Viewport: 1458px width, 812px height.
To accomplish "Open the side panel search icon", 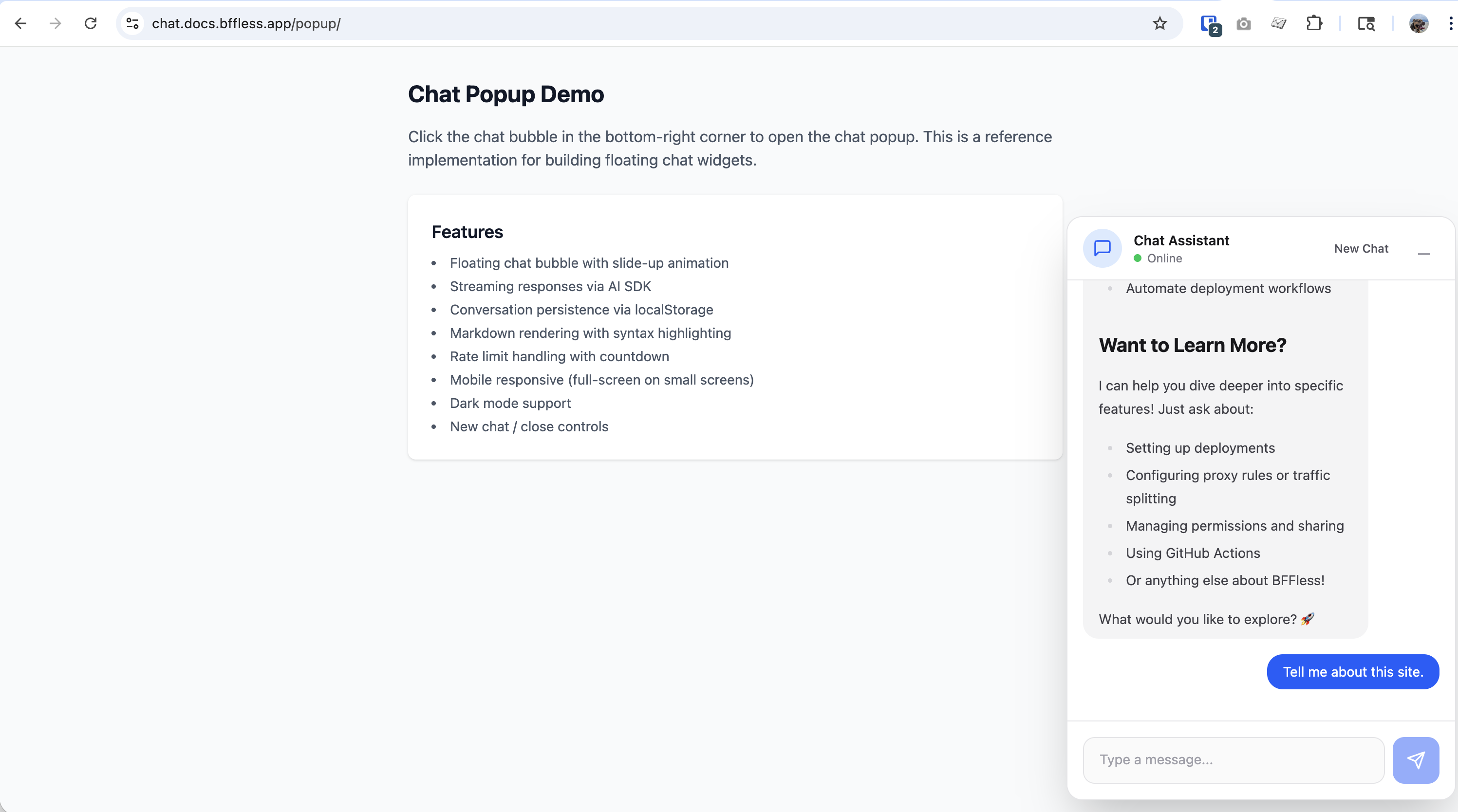I will coord(1366,24).
